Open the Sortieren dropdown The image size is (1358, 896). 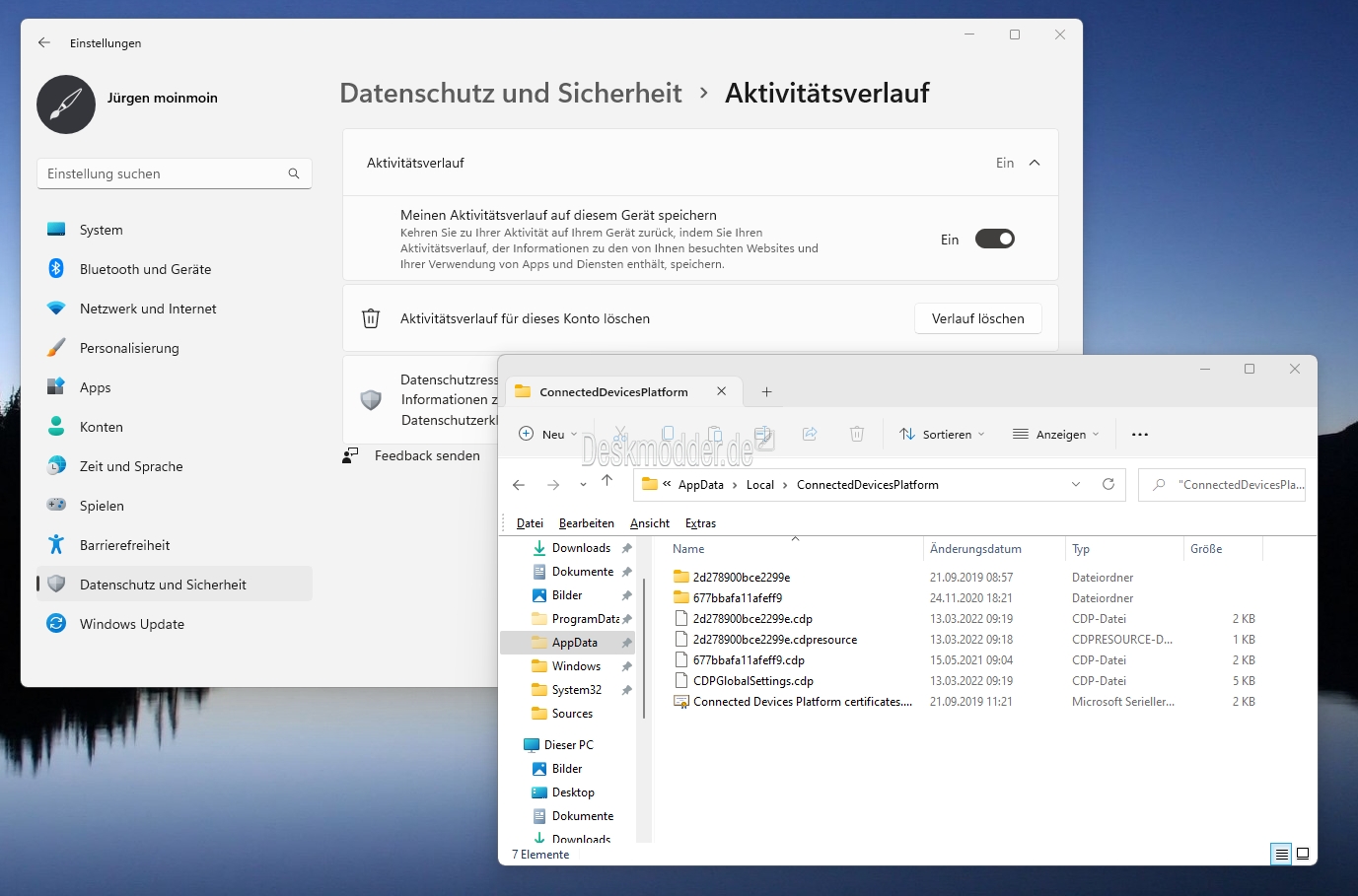942,434
